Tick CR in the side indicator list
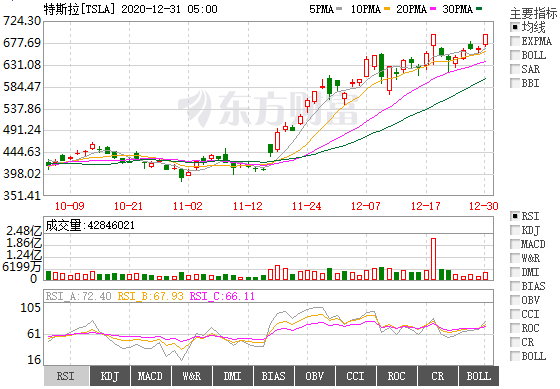This screenshot has height=389, width=560. click(x=515, y=342)
